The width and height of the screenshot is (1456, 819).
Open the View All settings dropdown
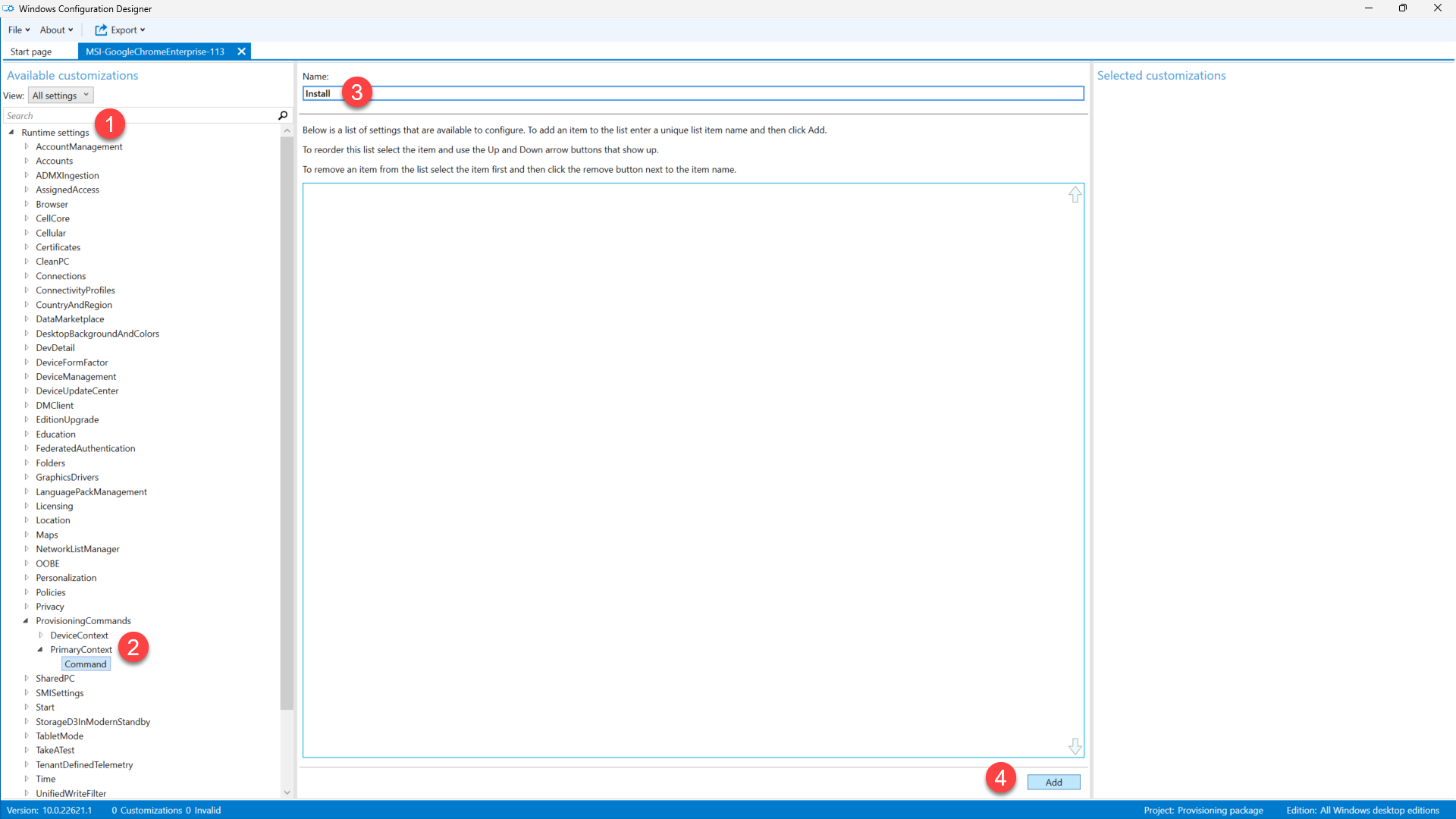[x=61, y=96]
